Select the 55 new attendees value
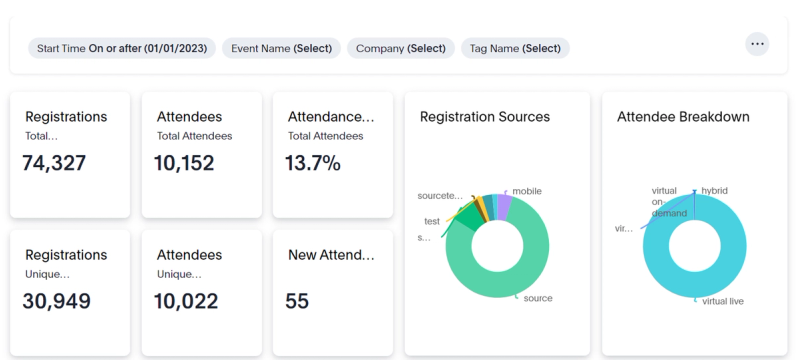The height and width of the screenshot is (360, 800). (x=297, y=301)
